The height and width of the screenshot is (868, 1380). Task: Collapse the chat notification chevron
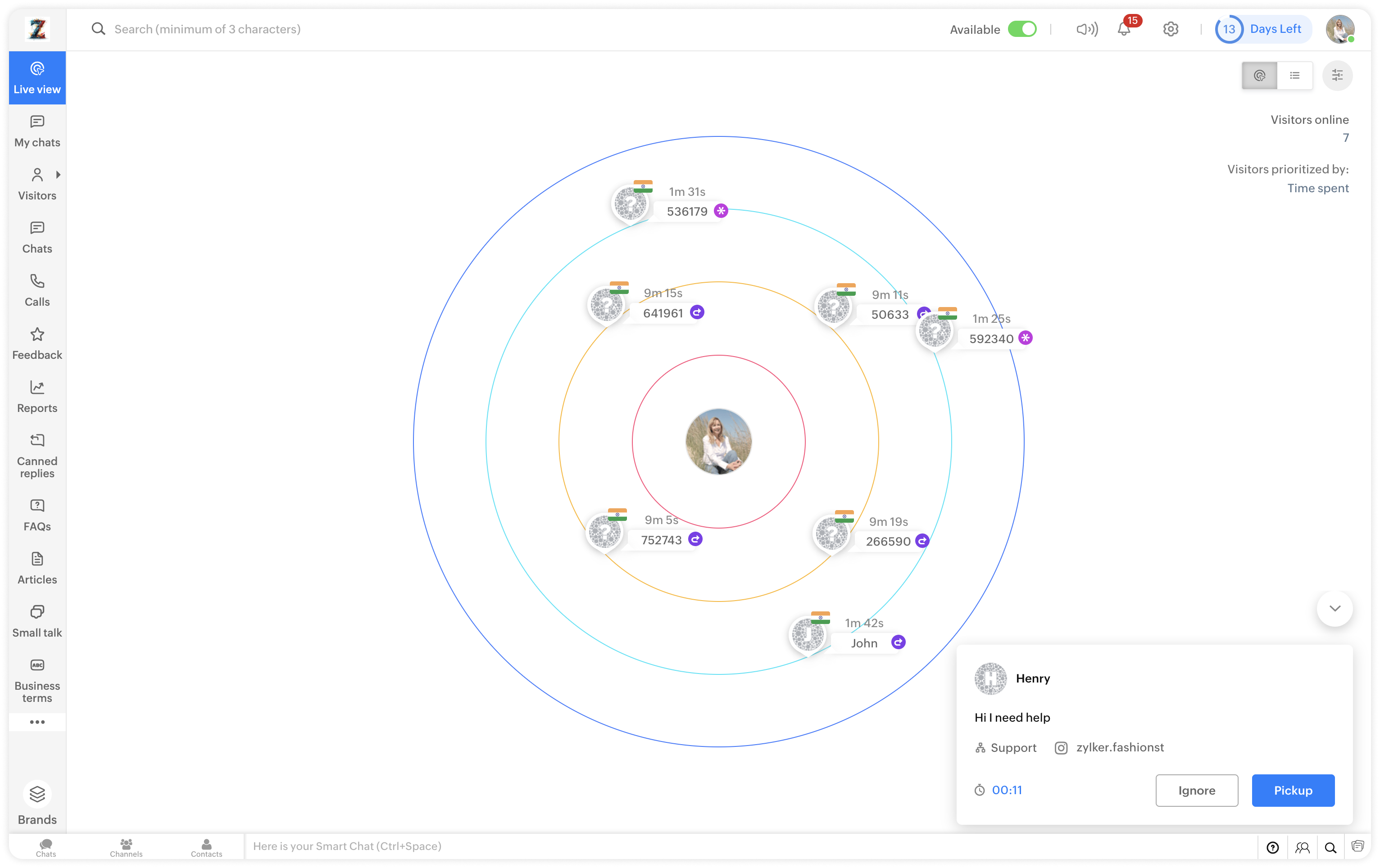click(x=1335, y=609)
